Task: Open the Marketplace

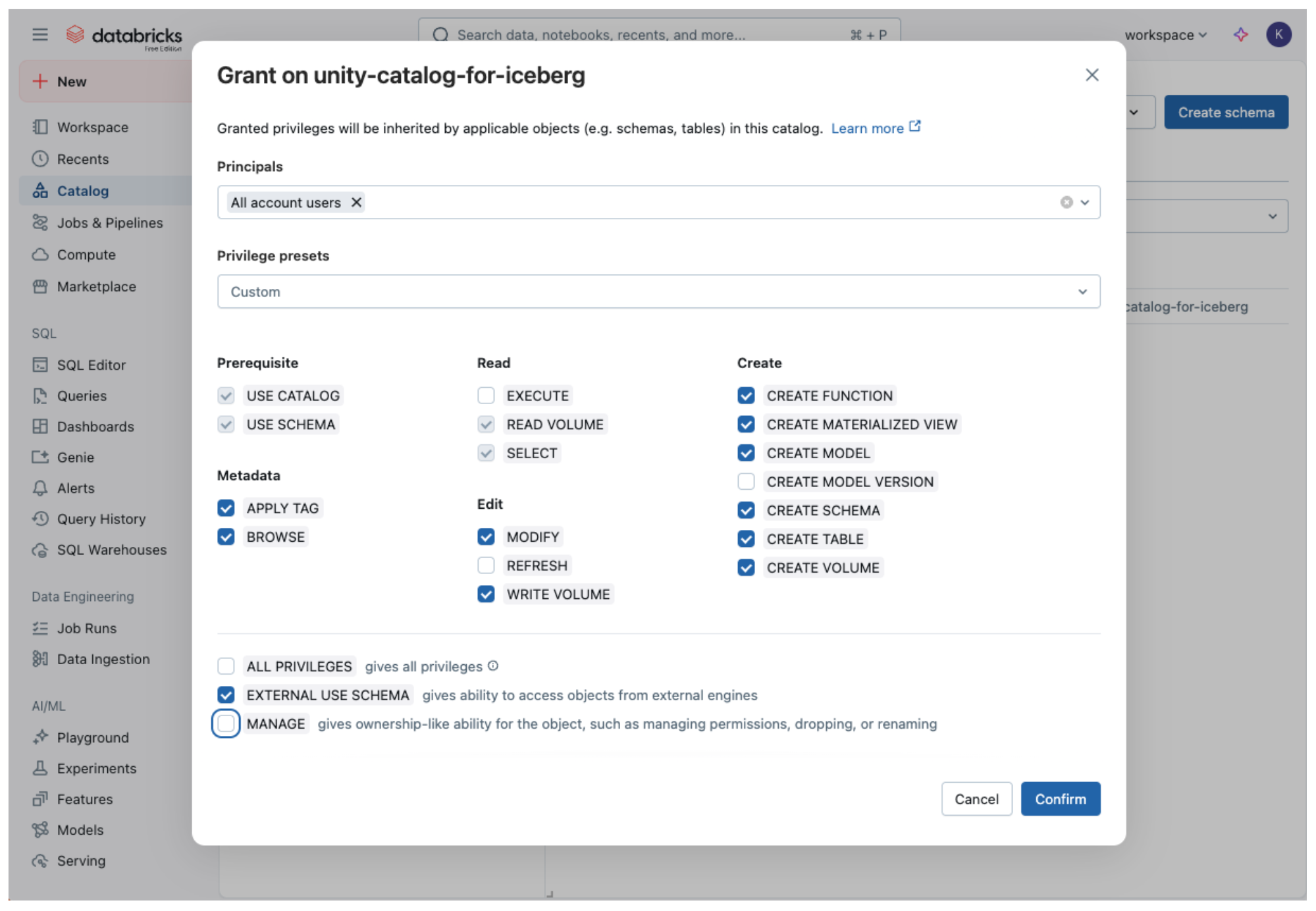Action: point(95,286)
